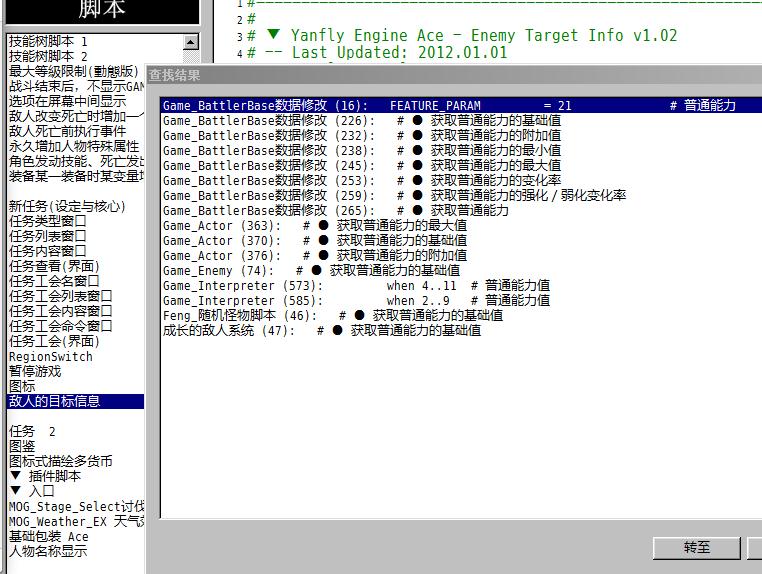Click the script list scroll up arrow
Image resolution: width=762 pixels, height=574 pixels.
pyautogui.click(x=190, y=42)
